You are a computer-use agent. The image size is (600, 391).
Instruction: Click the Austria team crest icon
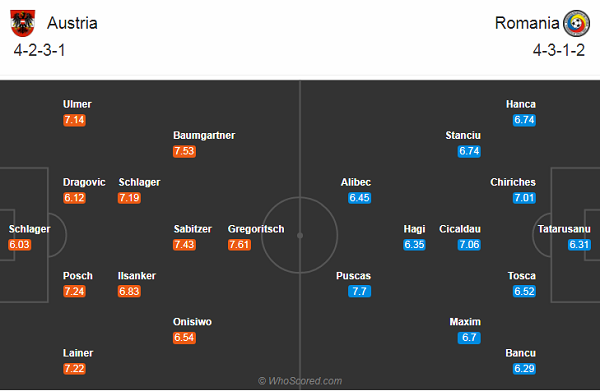click(23, 23)
